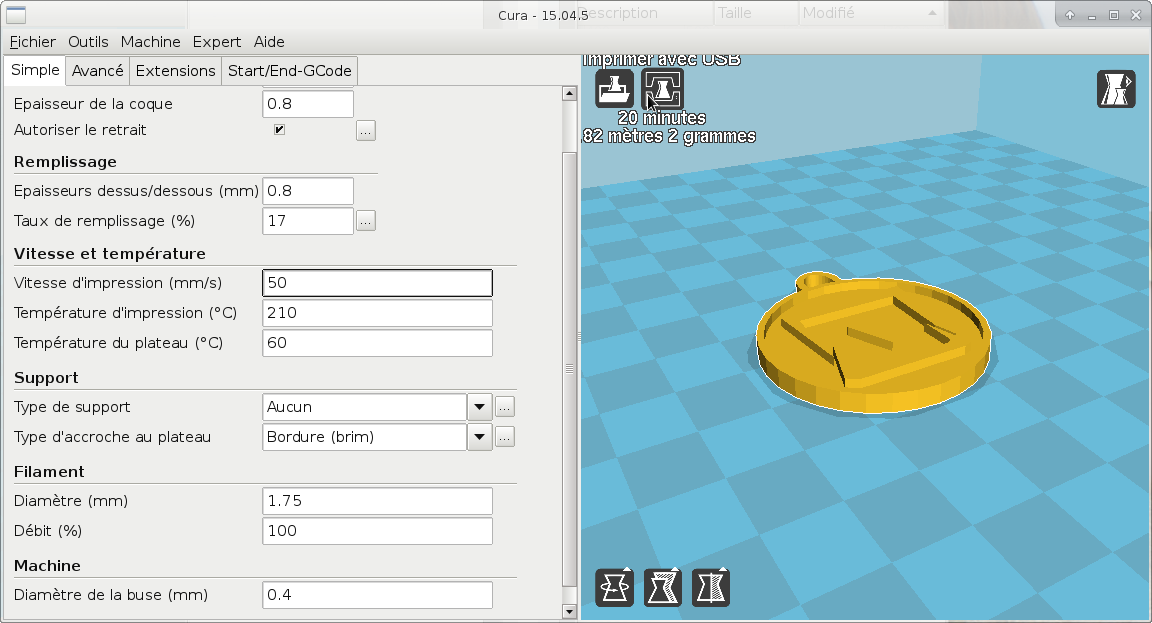
Task: Toggle Autoriser le retrait checkbox
Action: coord(279,130)
